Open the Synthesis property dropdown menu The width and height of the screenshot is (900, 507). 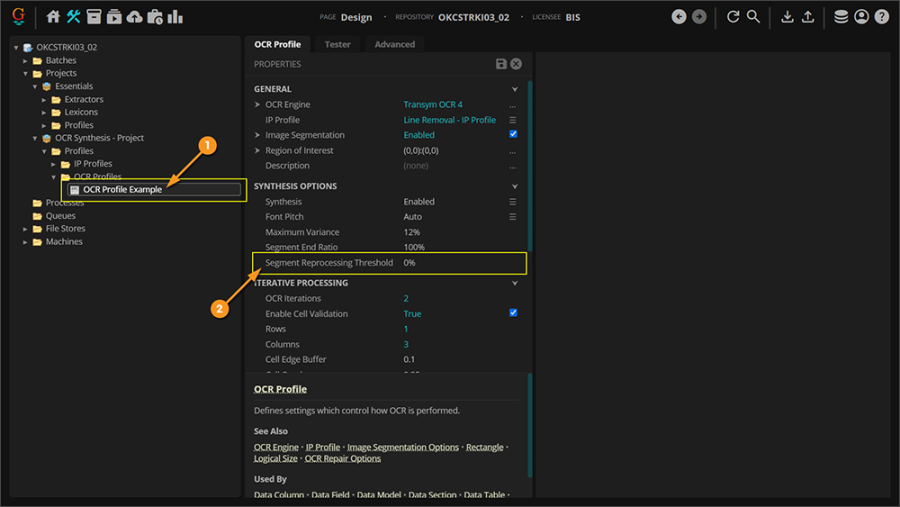point(513,202)
